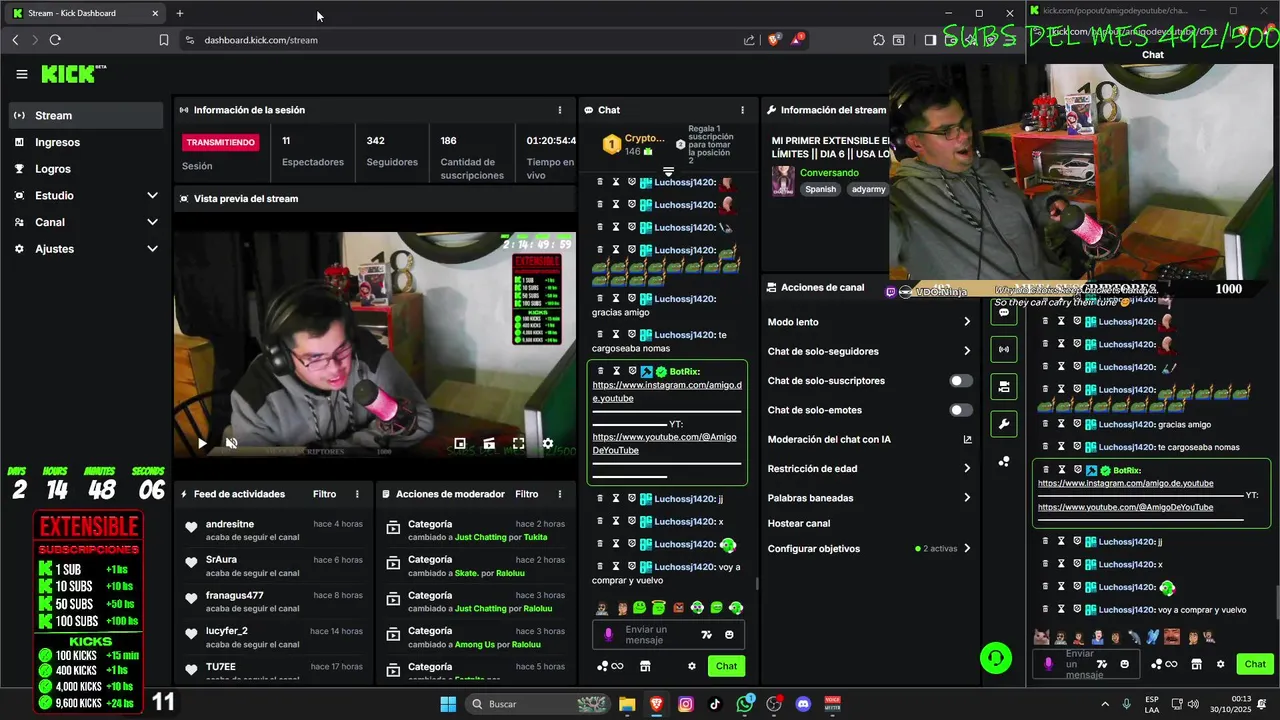
Task: Open the browser share page icon
Action: (x=749, y=40)
